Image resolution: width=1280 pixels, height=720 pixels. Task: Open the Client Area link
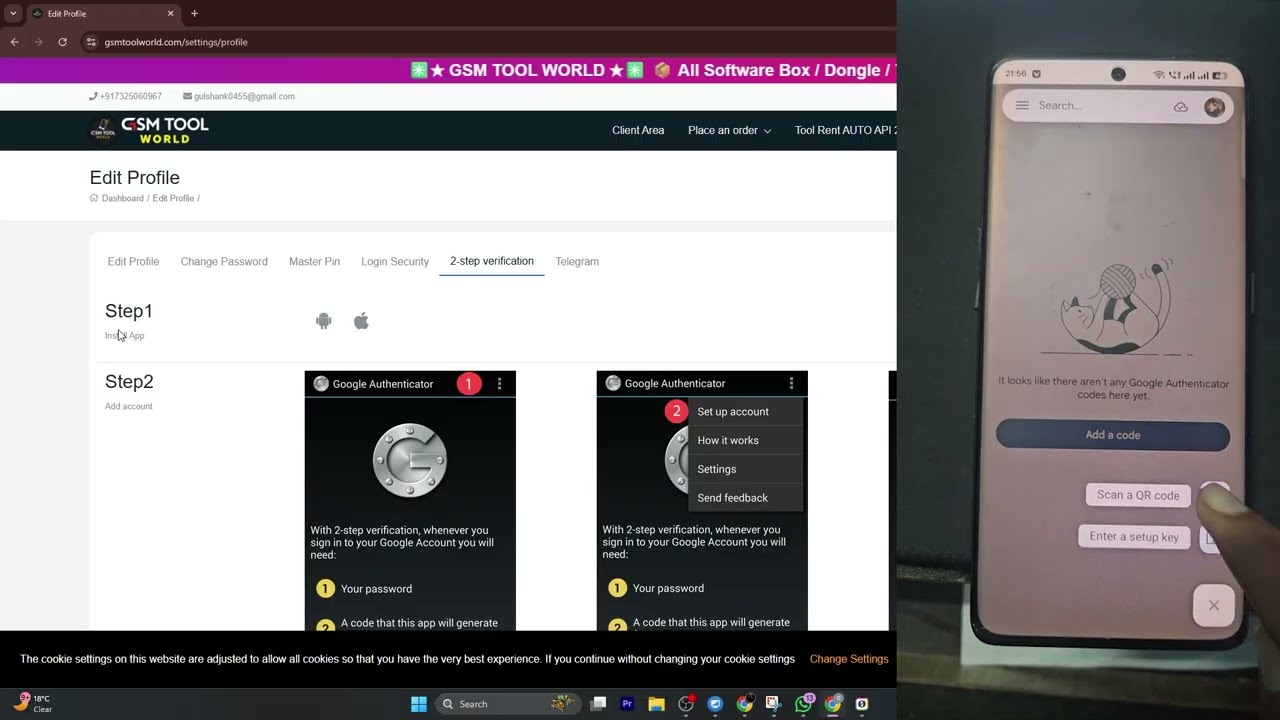coord(638,130)
